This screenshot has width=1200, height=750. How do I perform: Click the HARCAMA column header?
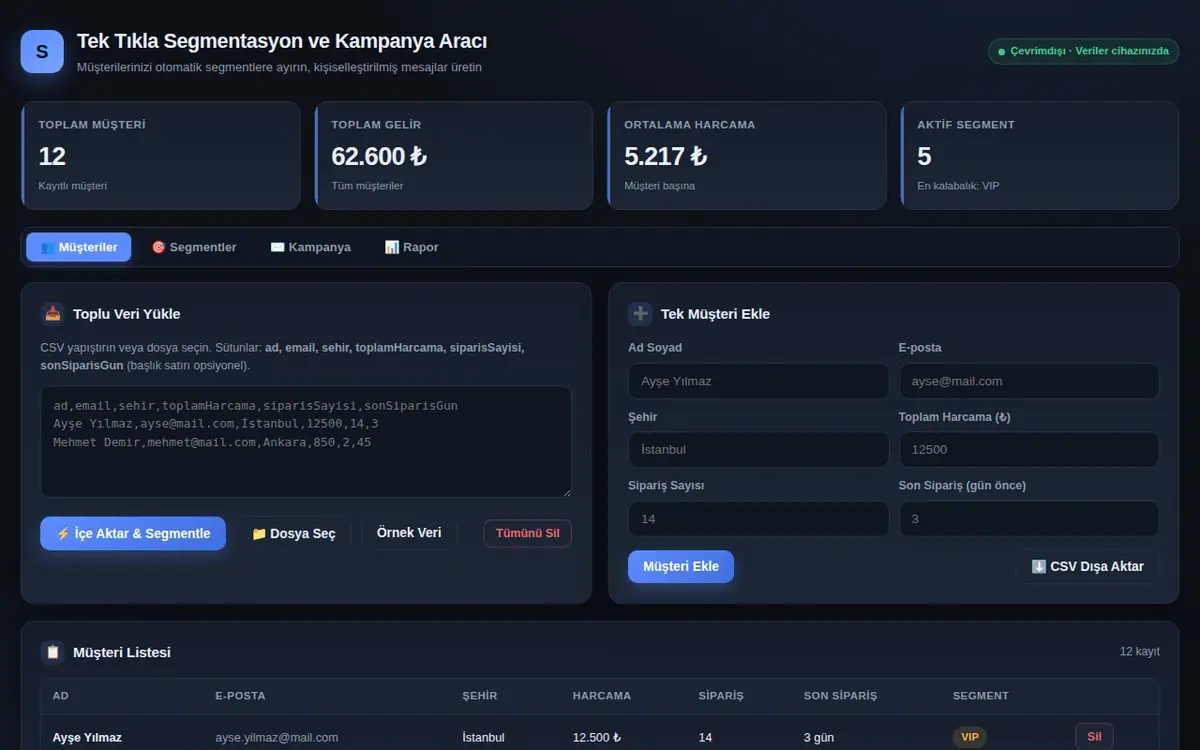pos(602,696)
